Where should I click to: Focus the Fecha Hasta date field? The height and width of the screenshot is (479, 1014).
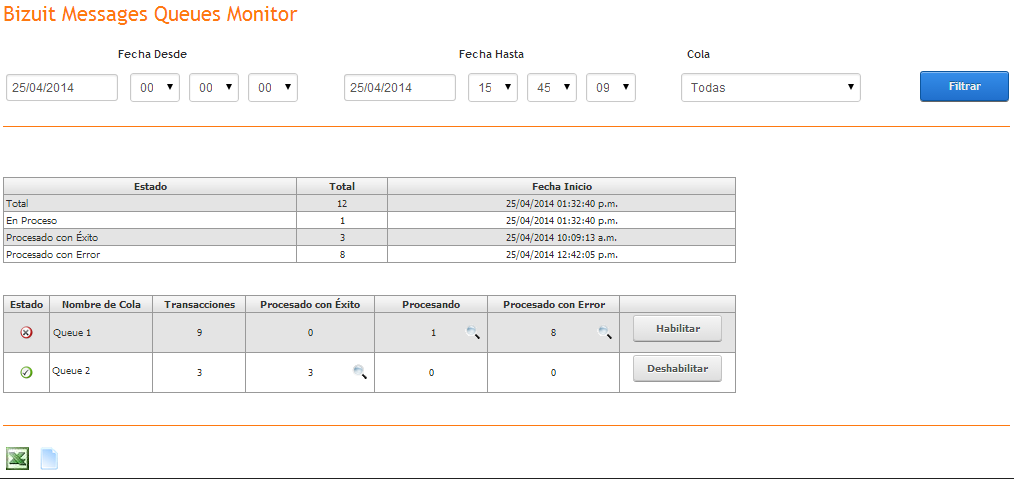400,87
